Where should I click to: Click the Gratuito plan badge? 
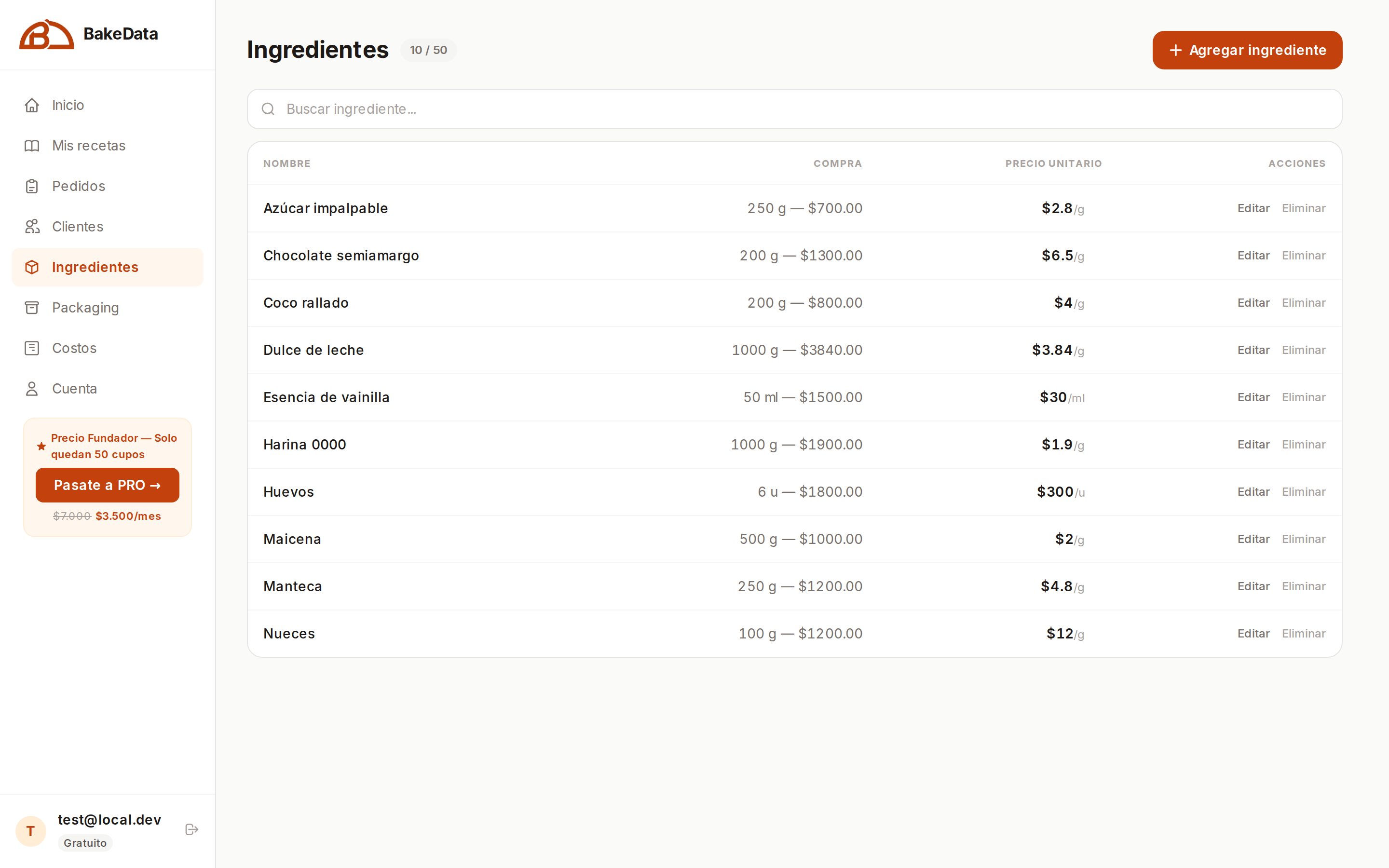[x=85, y=843]
